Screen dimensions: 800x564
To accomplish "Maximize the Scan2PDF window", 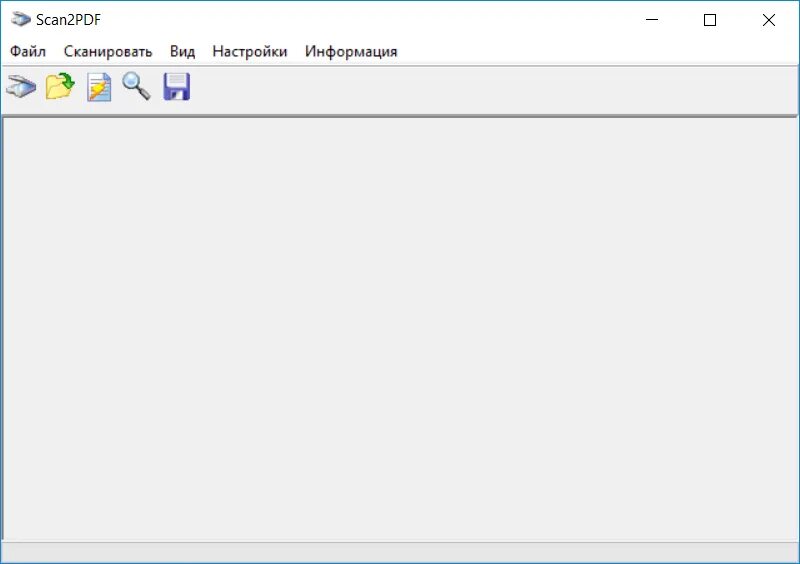I will [710, 20].
